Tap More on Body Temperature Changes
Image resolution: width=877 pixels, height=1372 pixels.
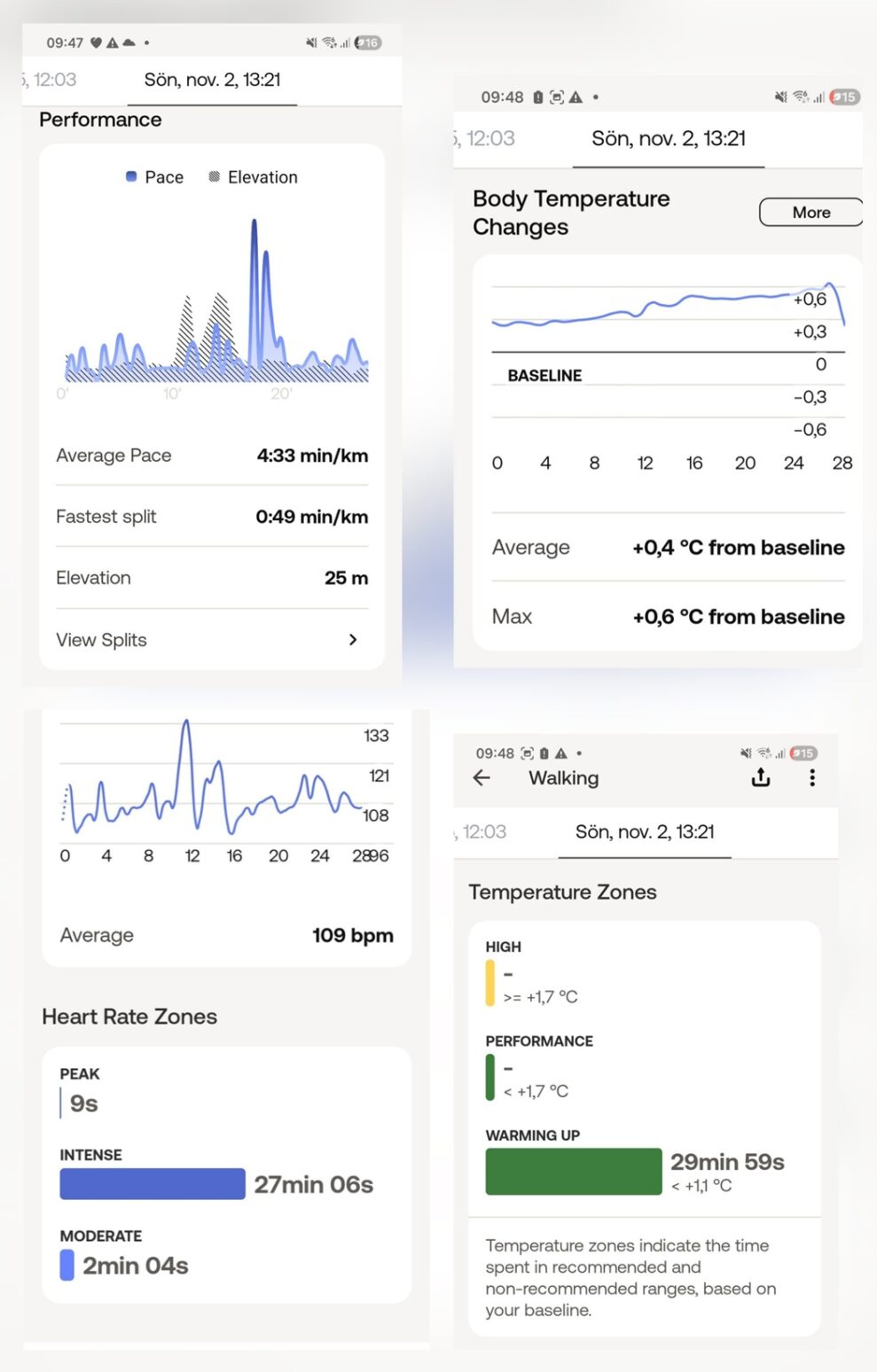[x=810, y=212]
